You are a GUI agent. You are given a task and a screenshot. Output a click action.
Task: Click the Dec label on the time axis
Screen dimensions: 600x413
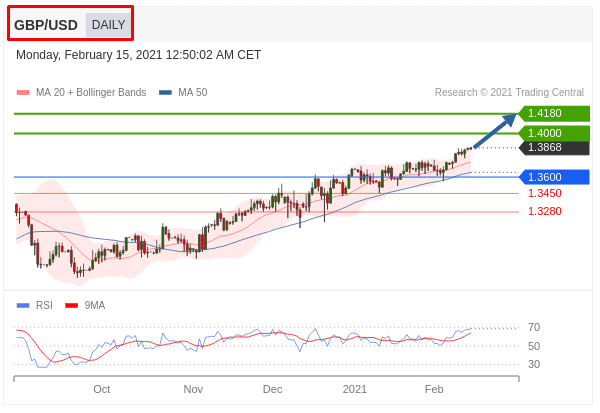click(272, 389)
